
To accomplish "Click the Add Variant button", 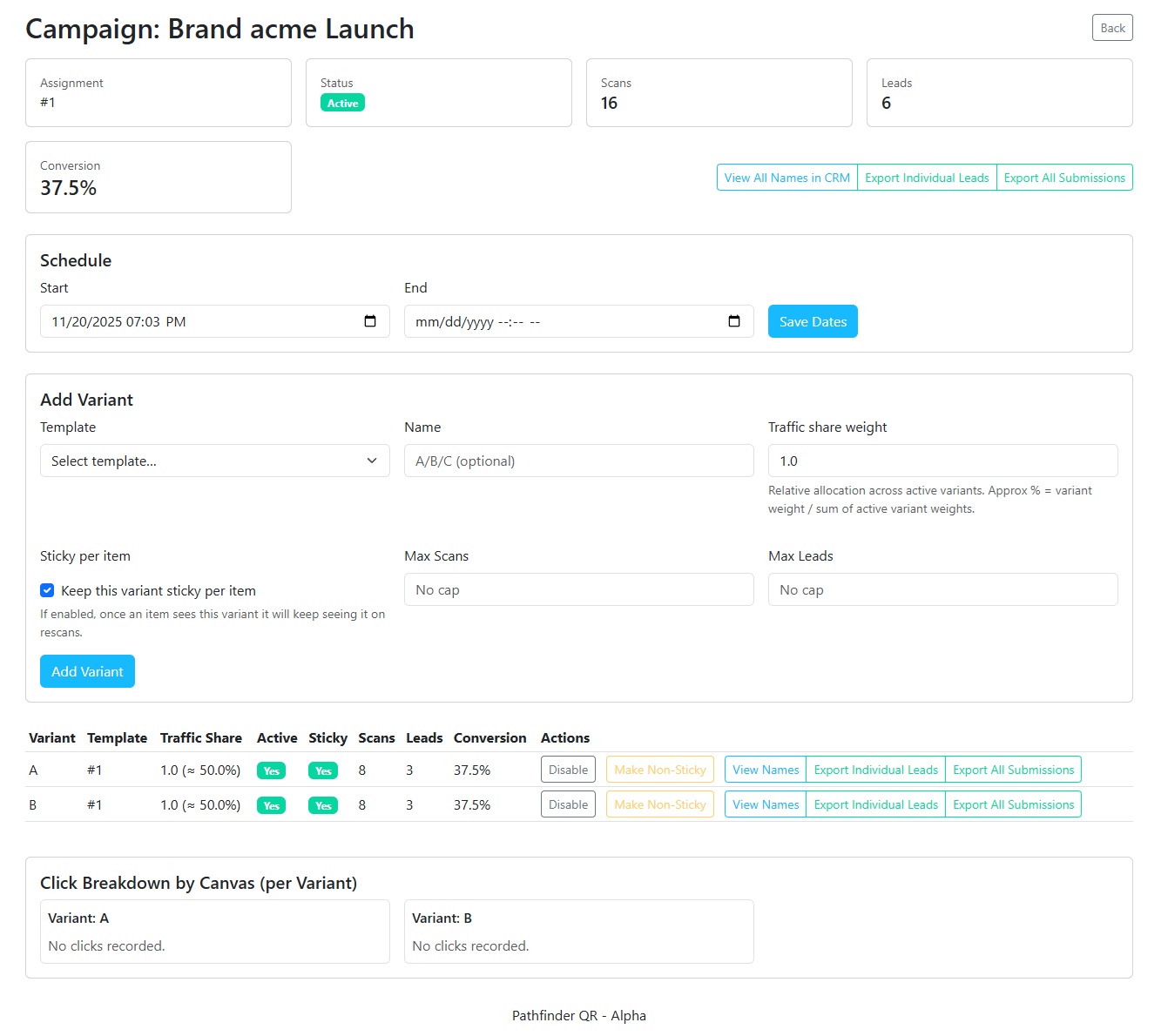I will click(x=87, y=671).
